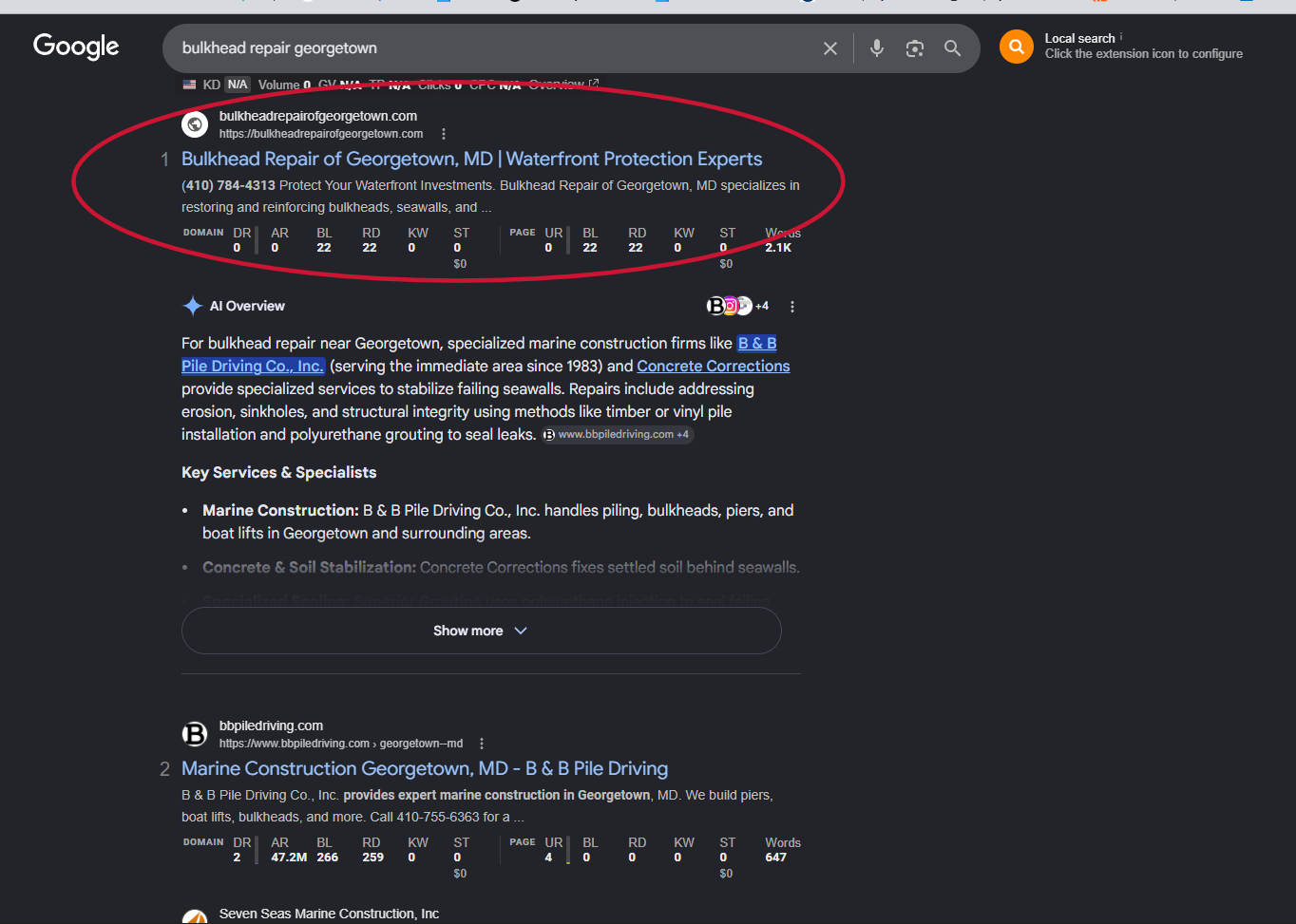Click the orange Local search extension icon
This screenshot has width=1296, height=924.
[1017, 47]
